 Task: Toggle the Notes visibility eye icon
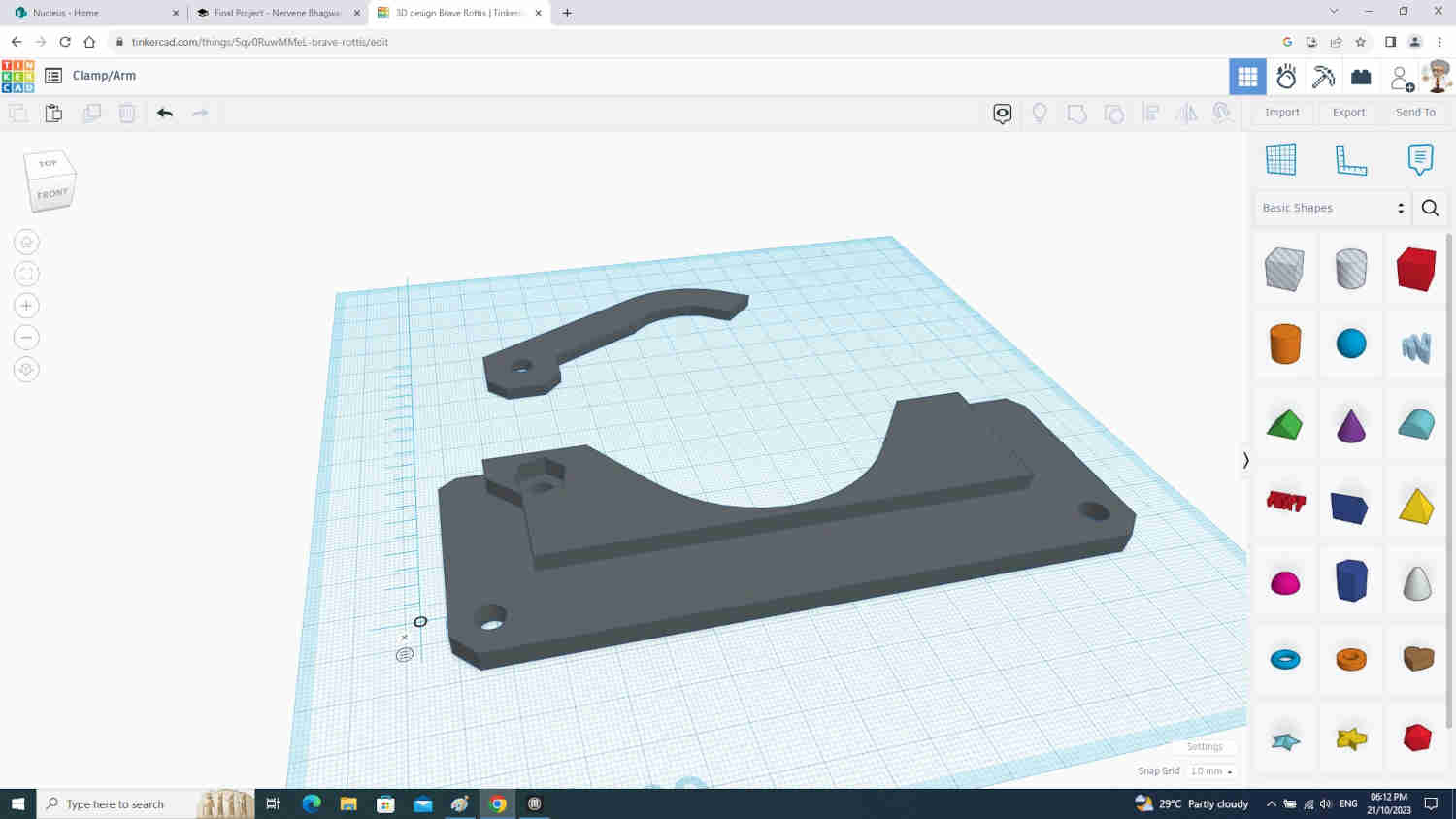point(1003,114)
